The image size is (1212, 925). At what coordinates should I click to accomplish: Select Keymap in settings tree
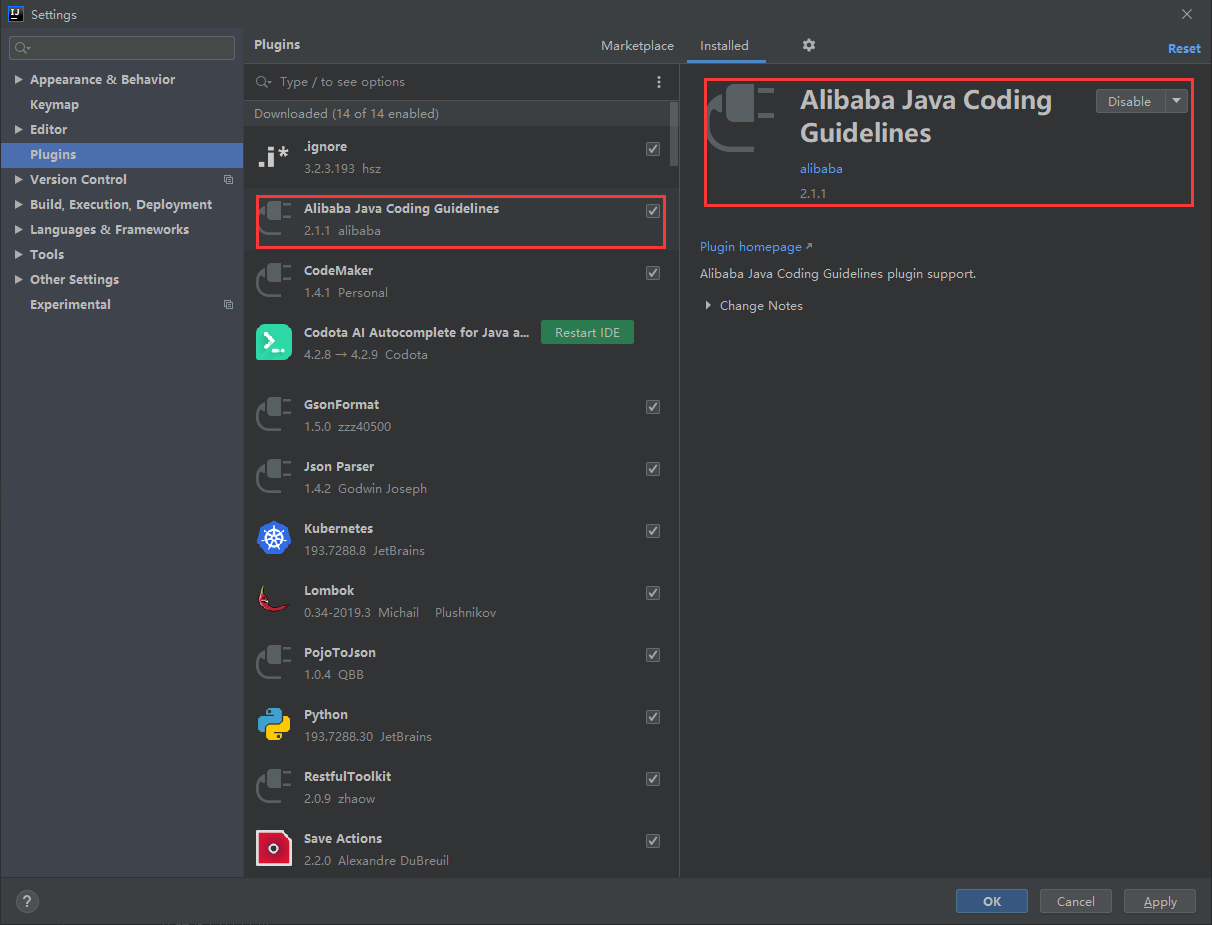[x=54, y=105]
